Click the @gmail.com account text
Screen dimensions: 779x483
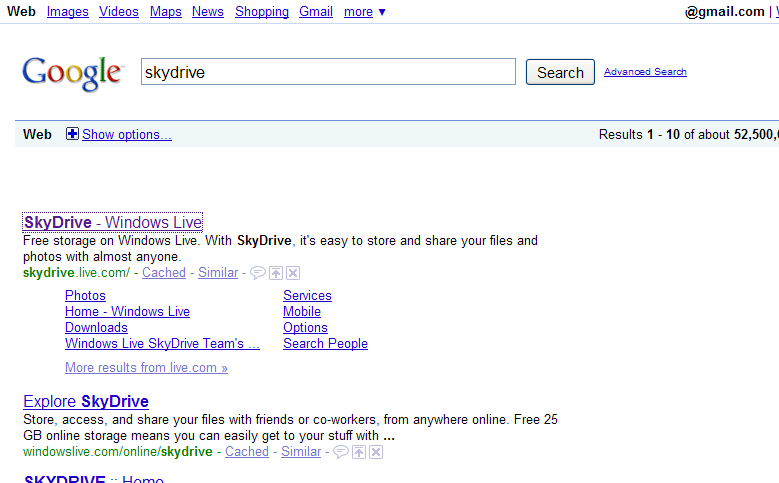pos(724,11)
